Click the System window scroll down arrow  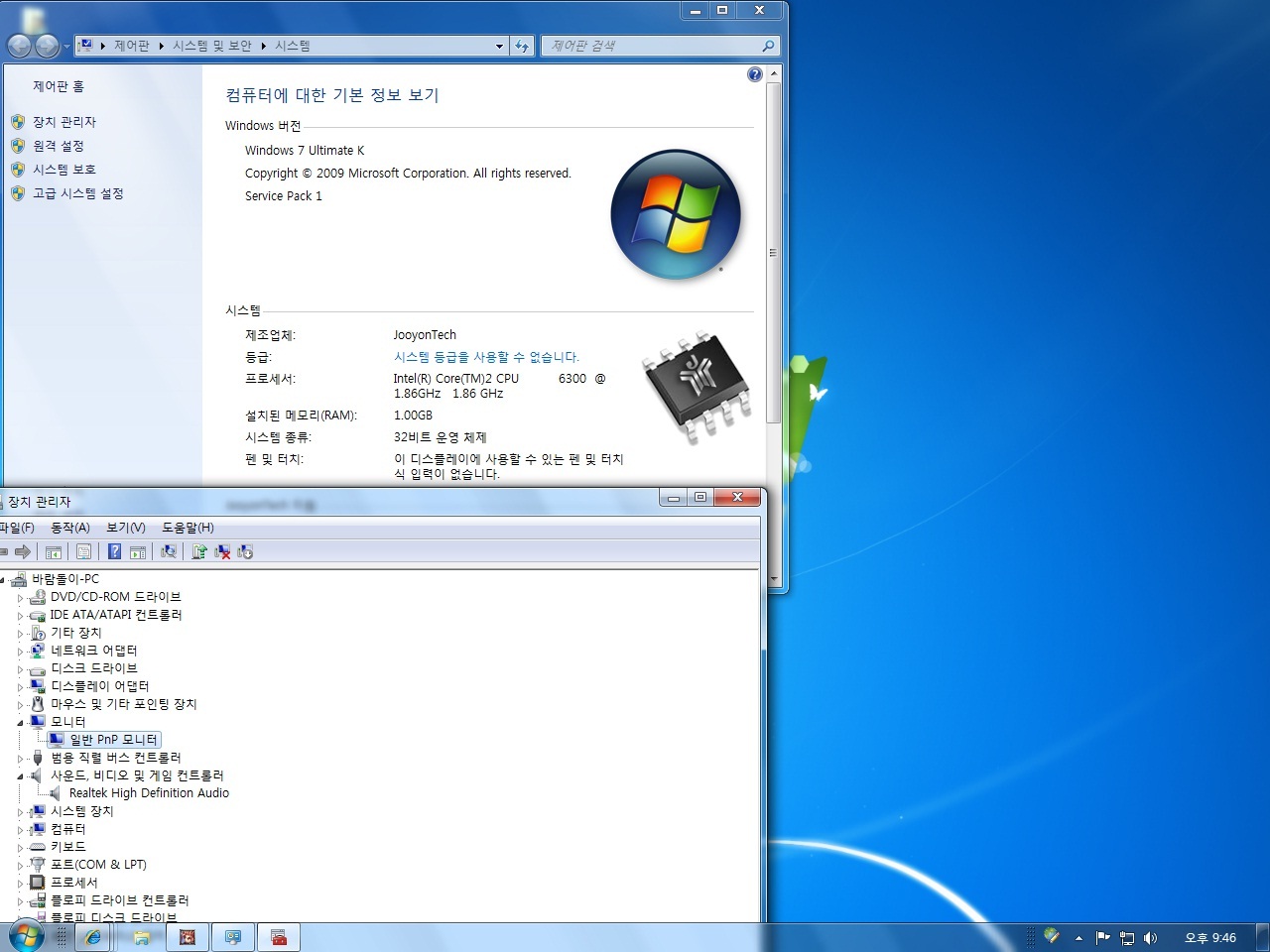774,579
